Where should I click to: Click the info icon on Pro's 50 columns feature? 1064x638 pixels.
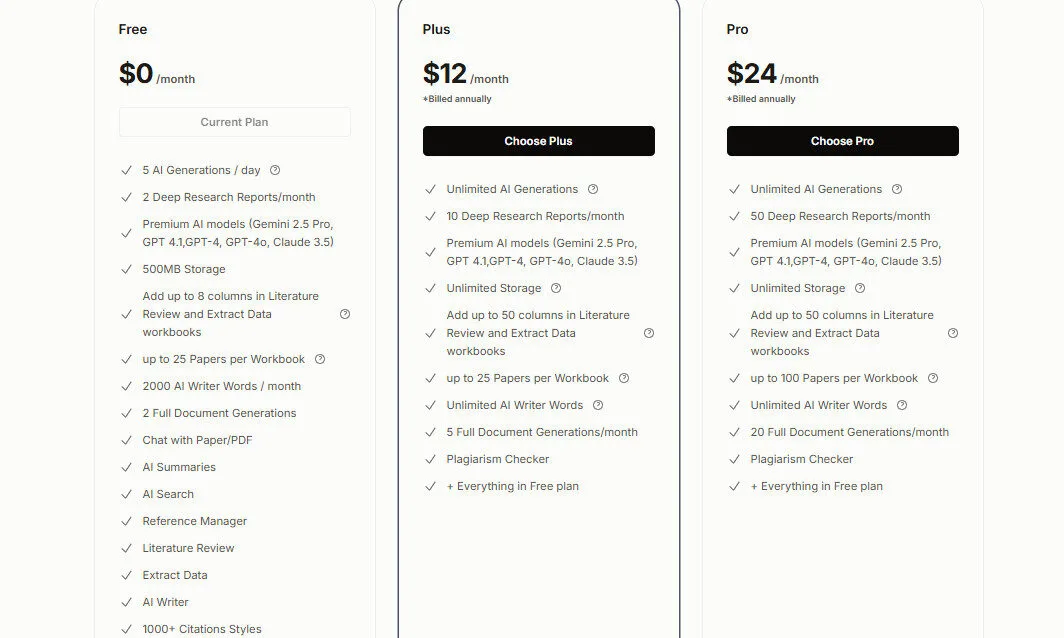pyautogui.click(x=952, y=333)
